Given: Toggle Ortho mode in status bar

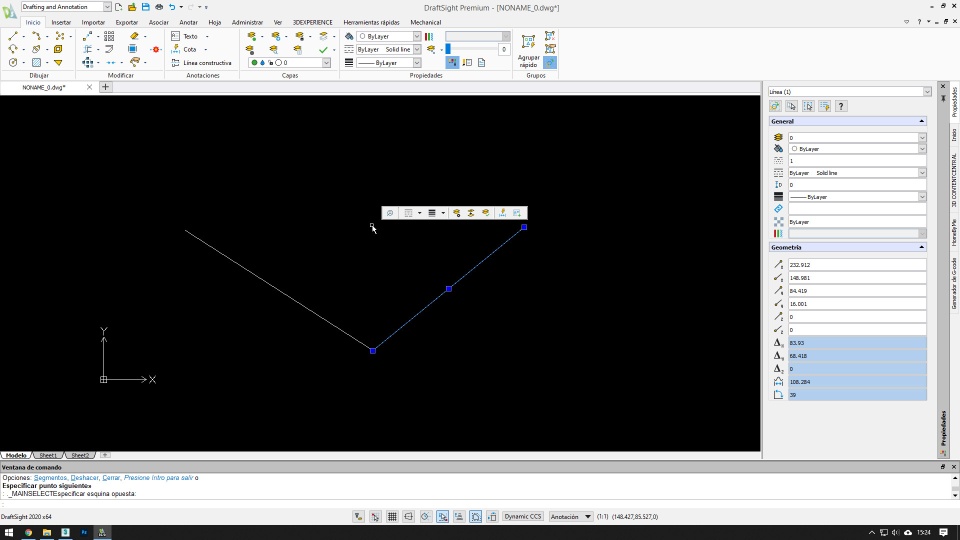Looking at the screenshot, I should click(x=408, y=517).
